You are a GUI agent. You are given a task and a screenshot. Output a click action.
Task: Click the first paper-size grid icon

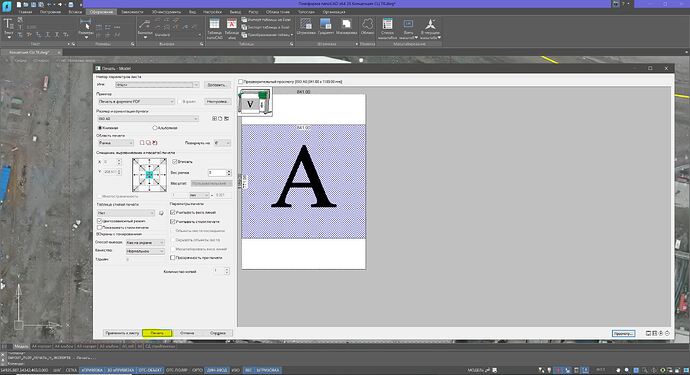(214, 118)
